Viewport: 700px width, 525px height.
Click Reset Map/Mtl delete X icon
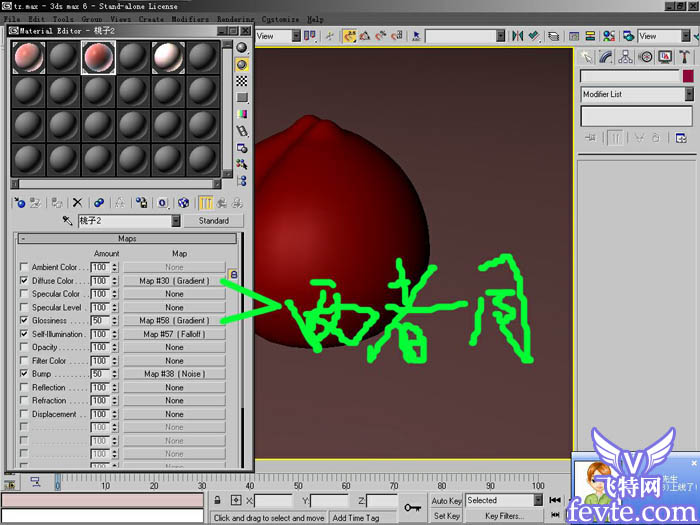(78, 202)
